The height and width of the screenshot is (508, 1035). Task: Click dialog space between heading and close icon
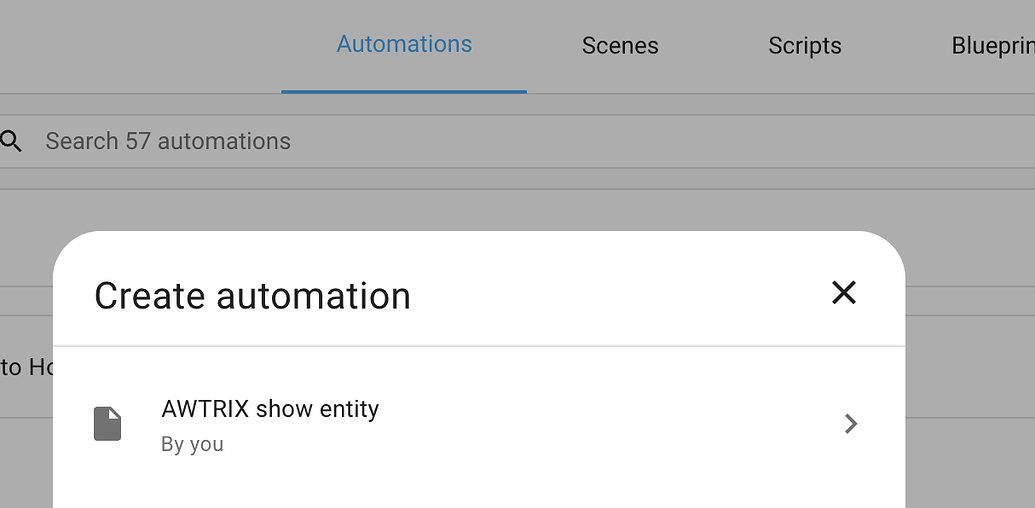pos(620,294)
